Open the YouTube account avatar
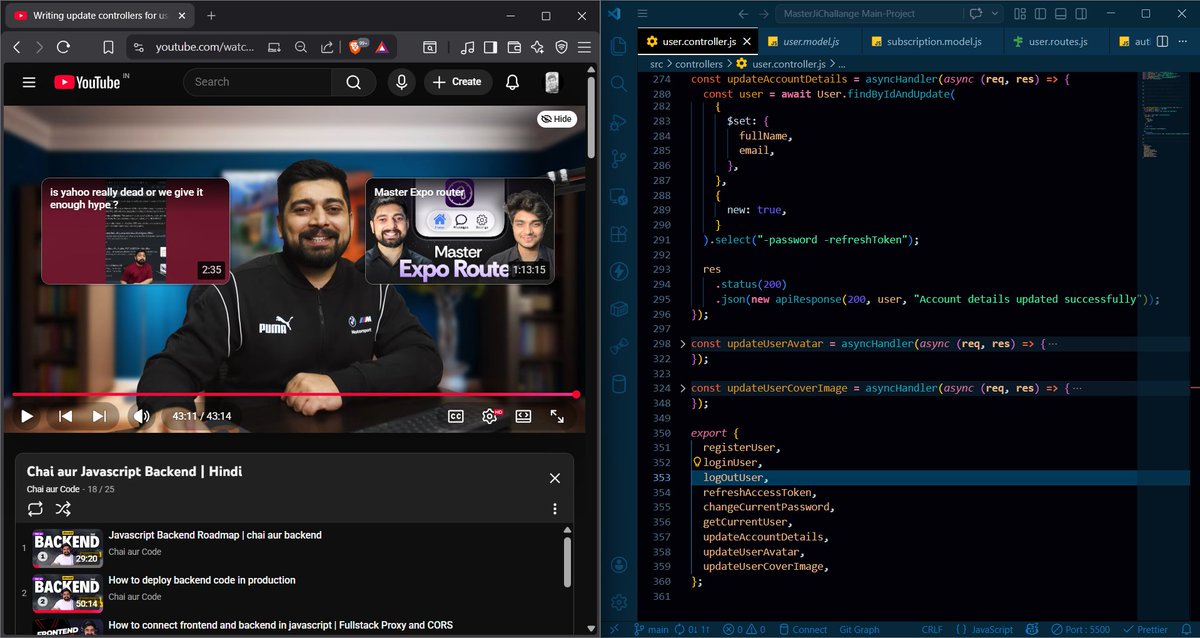 (552, 82)
